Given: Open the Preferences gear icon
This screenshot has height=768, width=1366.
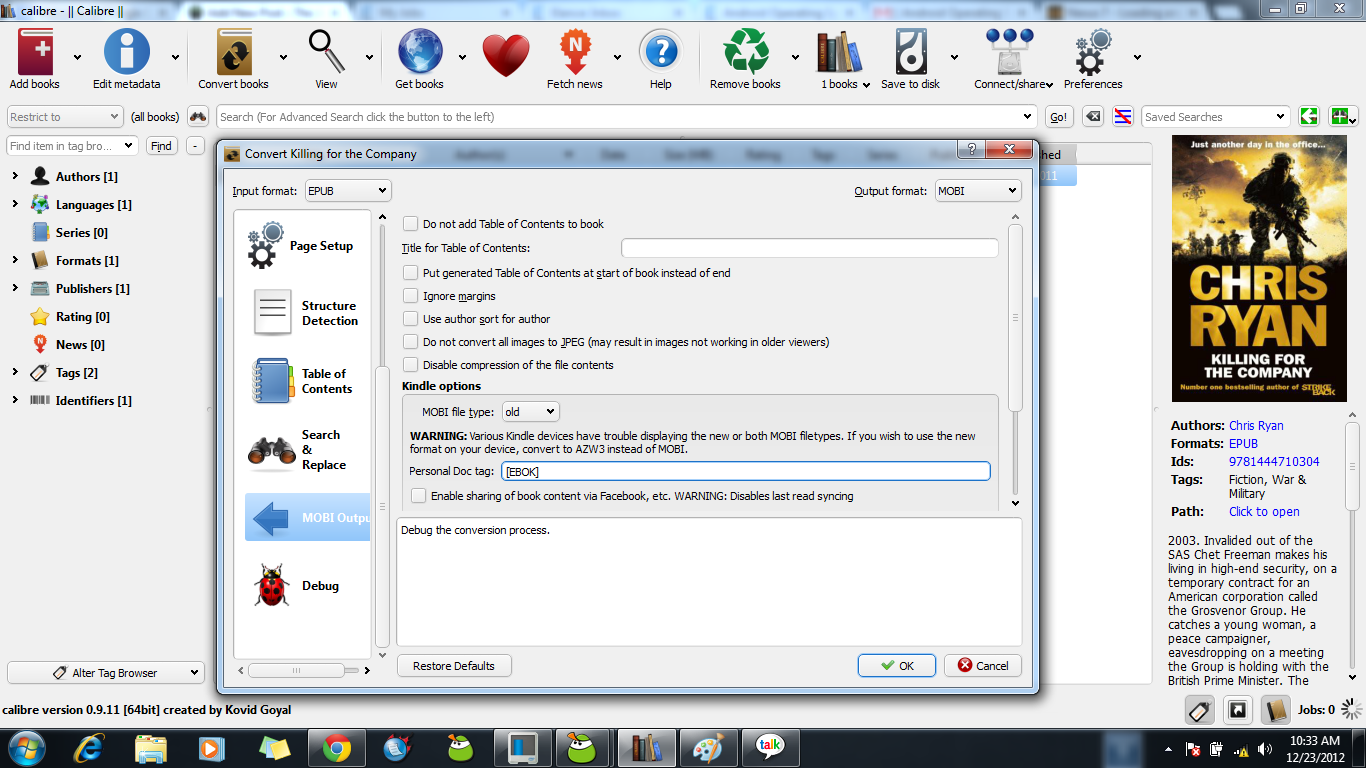Looking at the screenshot, I should pos(1092,53).
